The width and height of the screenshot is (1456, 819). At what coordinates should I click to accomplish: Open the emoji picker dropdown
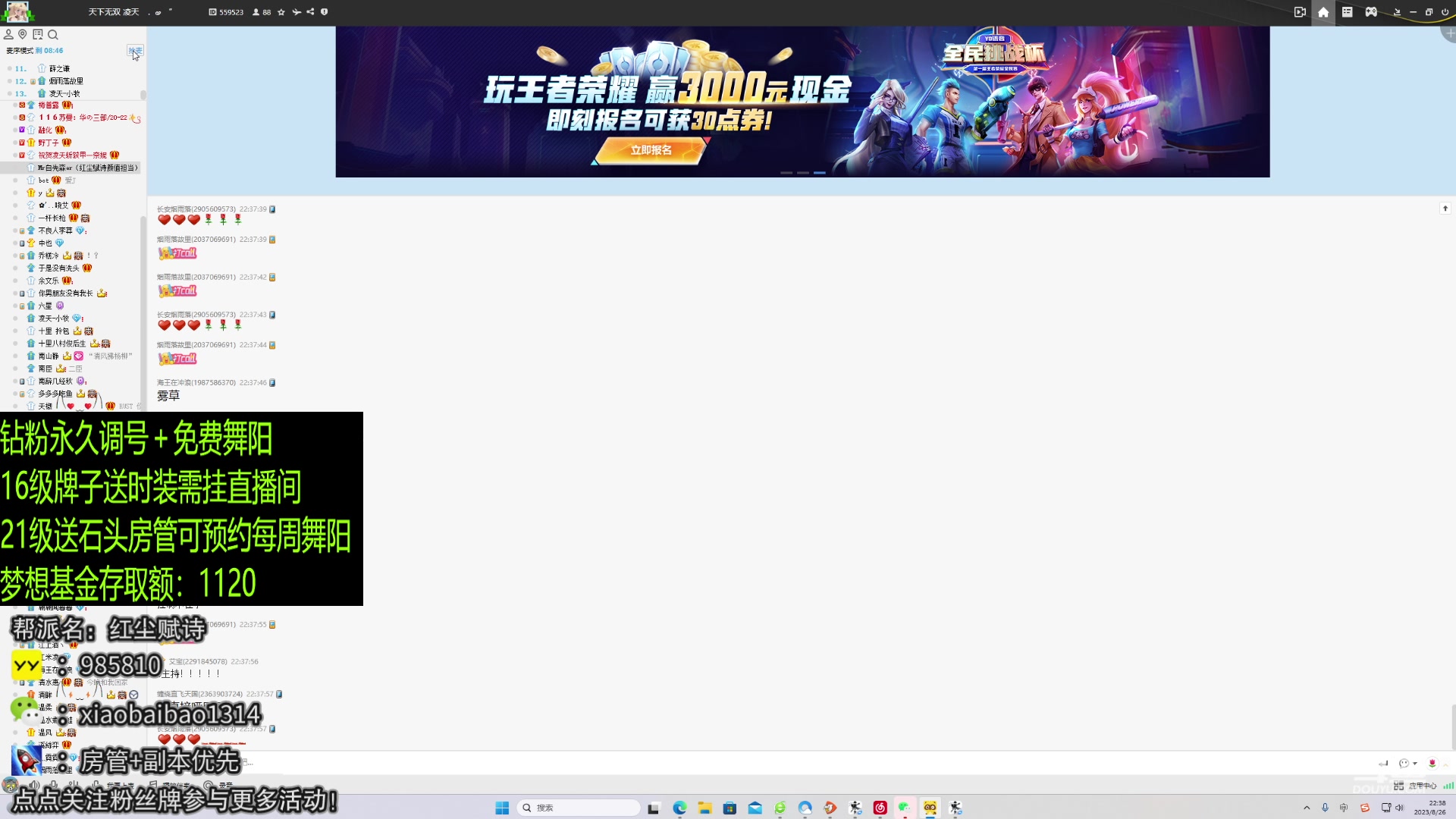point(1407,764)
